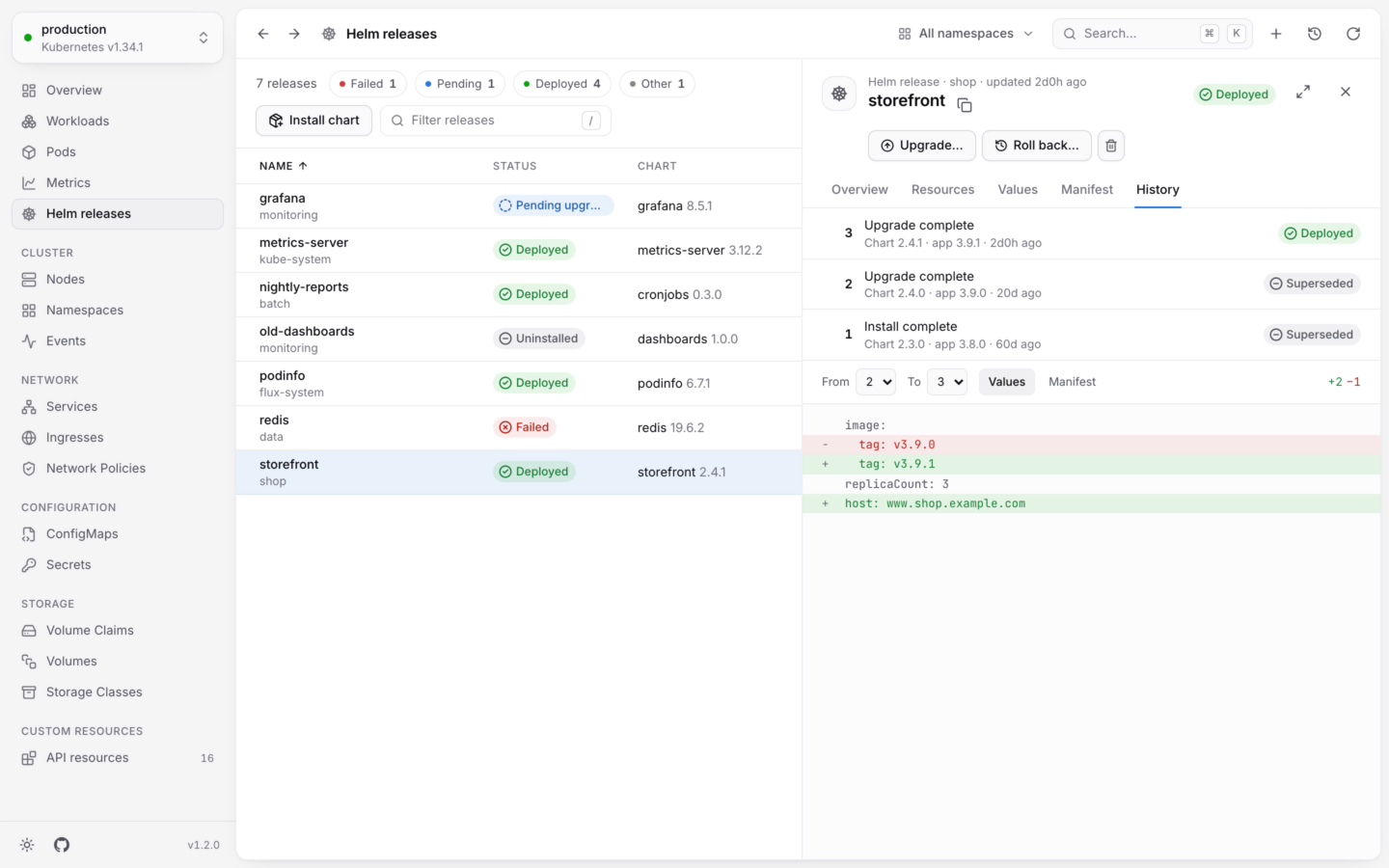Viewport: 1389px width, 868px height.
Task: Select the redis release row
Action: [519, 428]
